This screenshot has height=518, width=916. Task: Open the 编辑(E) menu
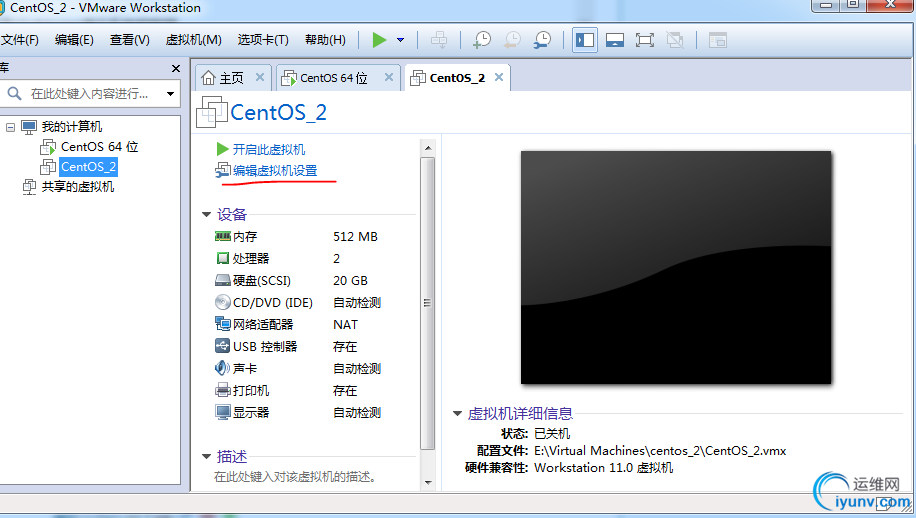coord(74,40)
